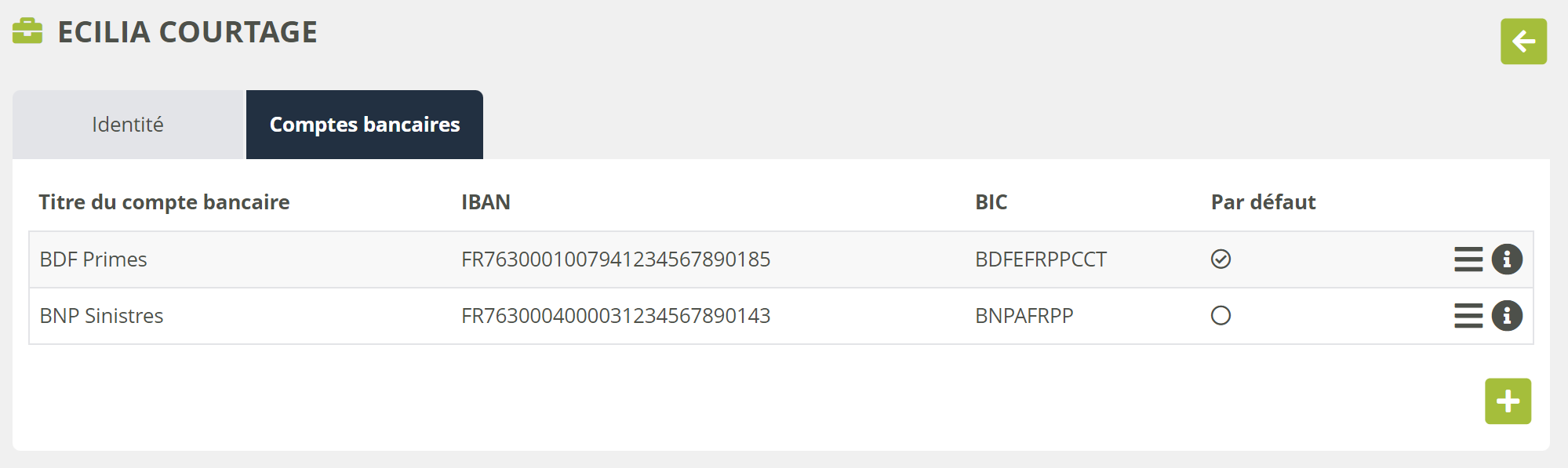Viewport: 1568px width, 468px height.
Task: Select IBAN of BDF Primes account
Action: (616, 259)
